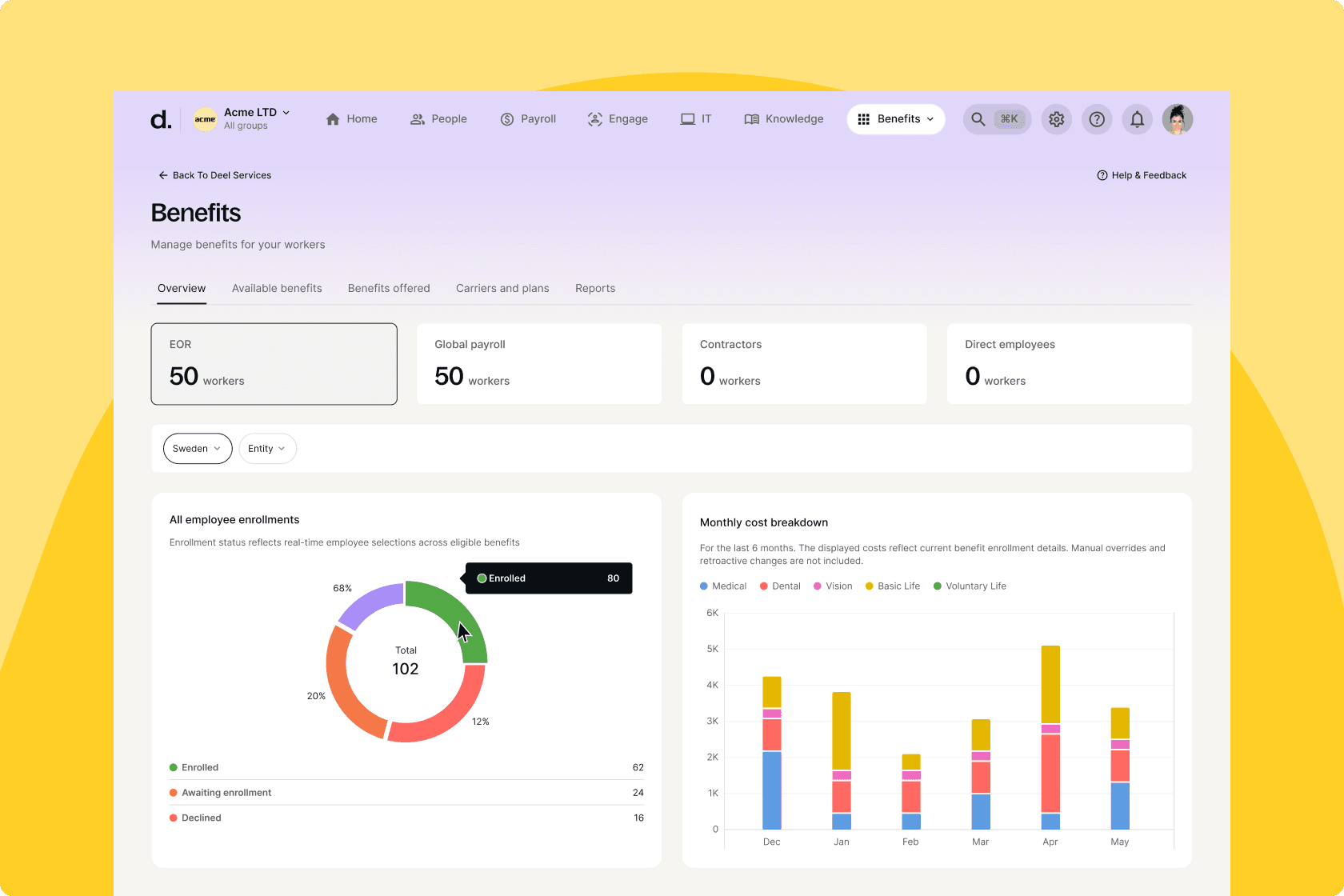Select the People navigation icon
The height and width of the screenshot is (896, 1344).
[x=418, y=118]
